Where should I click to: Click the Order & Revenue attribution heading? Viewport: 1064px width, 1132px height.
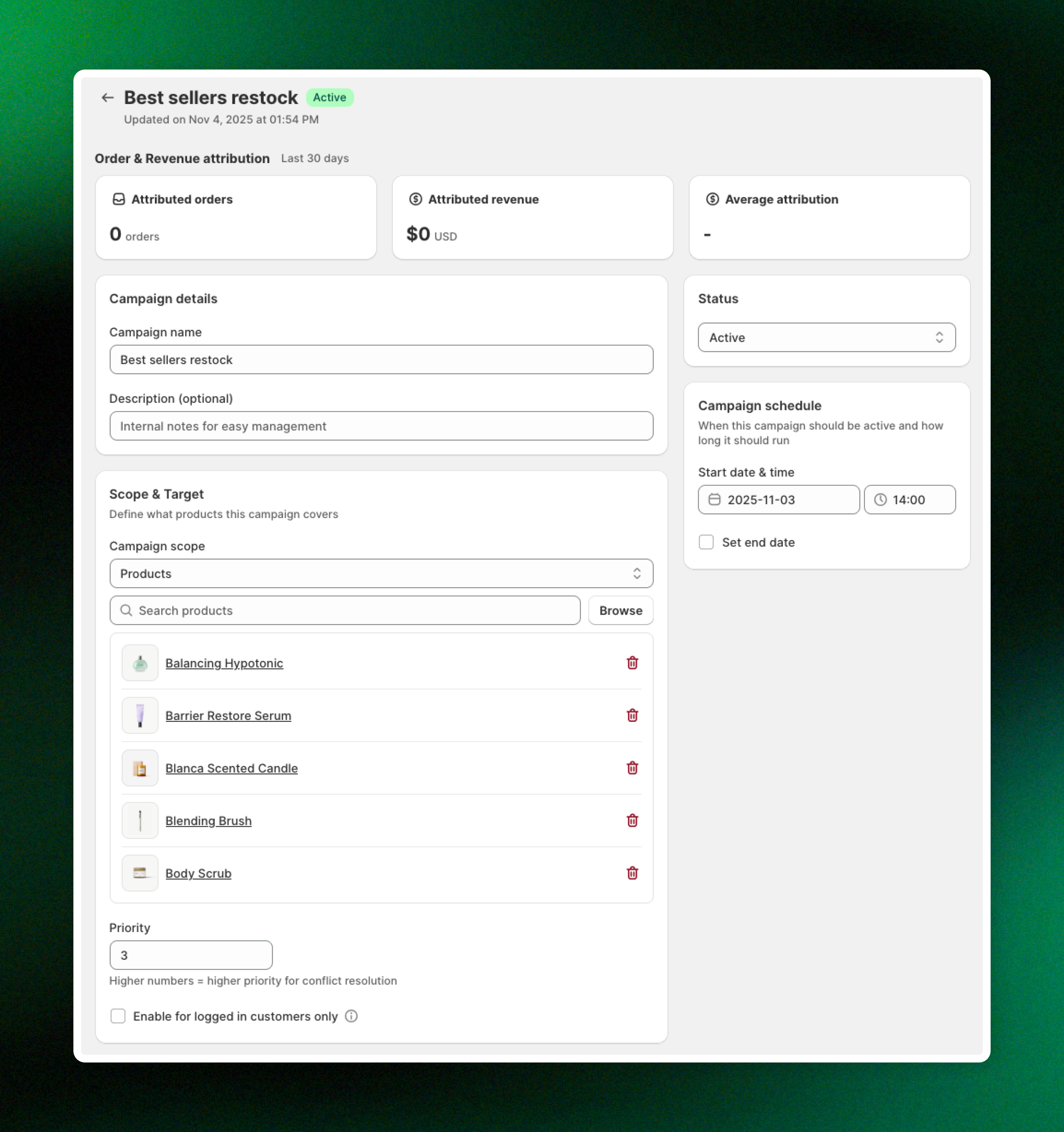[182, 158]
